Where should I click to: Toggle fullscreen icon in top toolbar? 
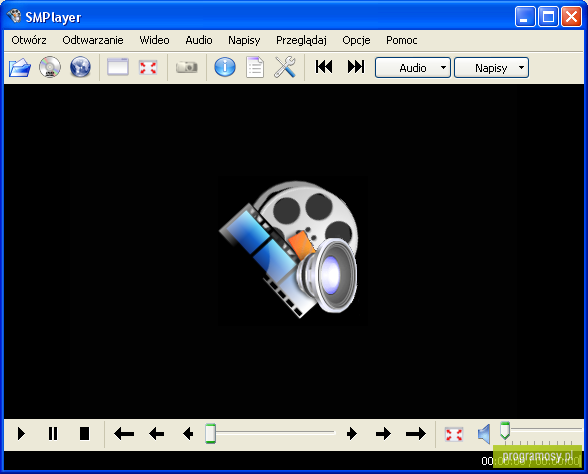pos(148,68)
